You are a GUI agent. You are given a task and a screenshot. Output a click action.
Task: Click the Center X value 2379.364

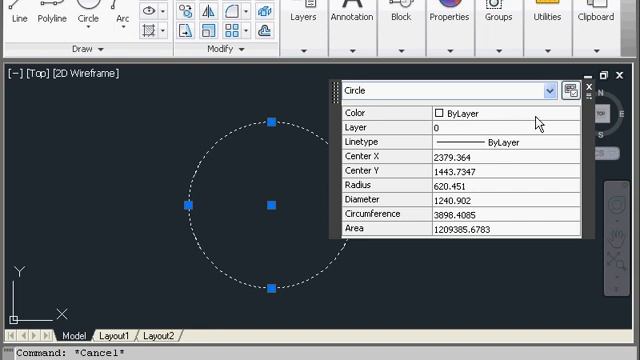pos(506,157)
